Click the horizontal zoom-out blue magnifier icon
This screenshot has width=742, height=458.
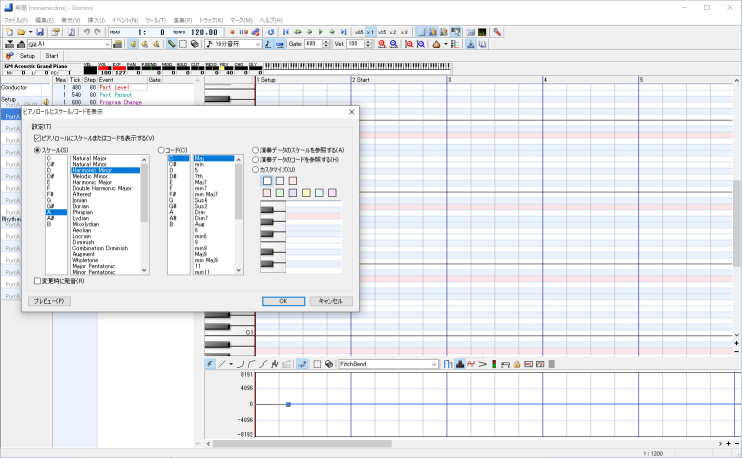[x=393, y=44]
